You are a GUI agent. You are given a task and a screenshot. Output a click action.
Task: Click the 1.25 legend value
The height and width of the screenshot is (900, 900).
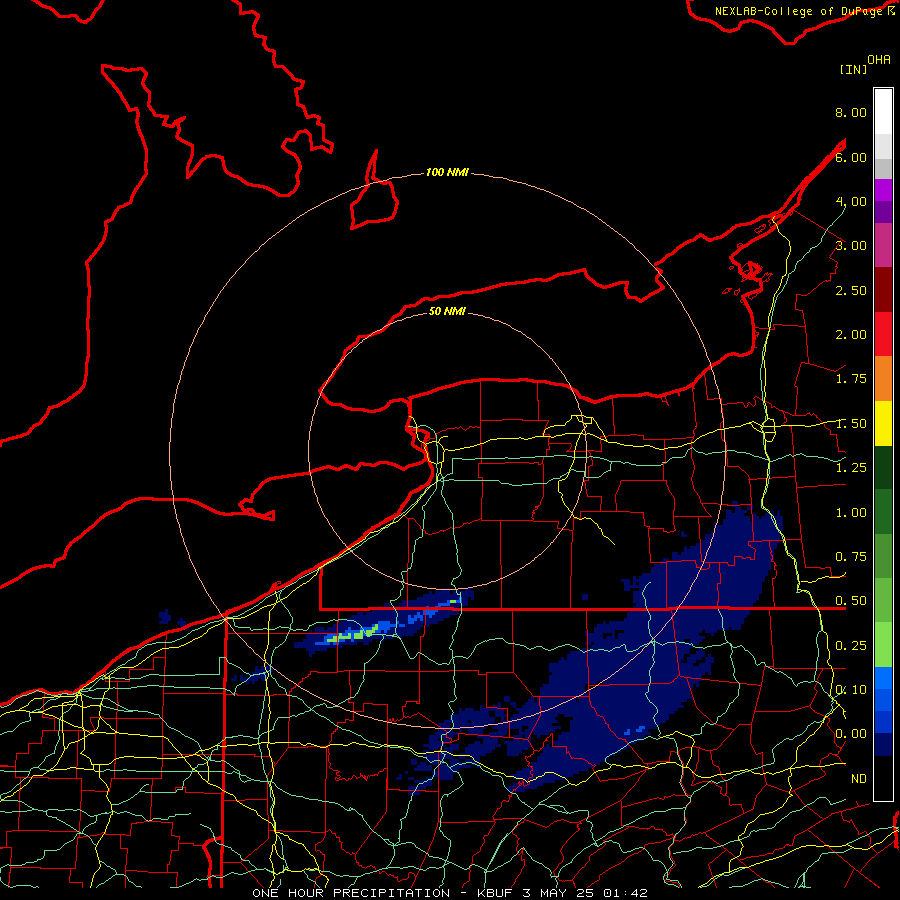851,468
